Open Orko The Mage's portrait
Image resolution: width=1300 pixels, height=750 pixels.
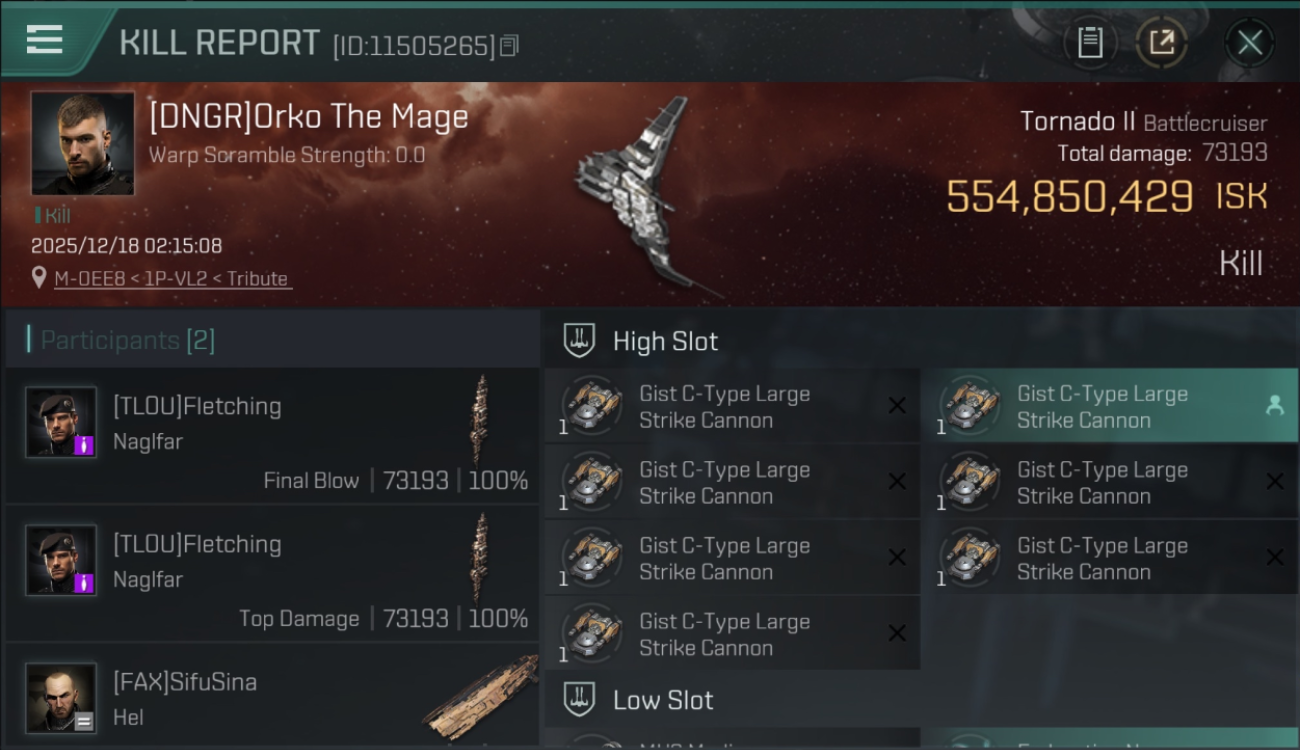pos(82,143)
